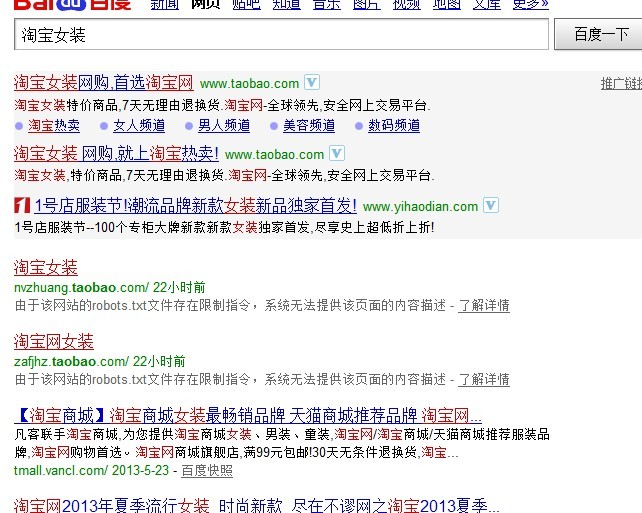This screenshot has height=513, width=642.
Task: Click second ad's www.taobao.com URL
Action: (x=274, y=154)
